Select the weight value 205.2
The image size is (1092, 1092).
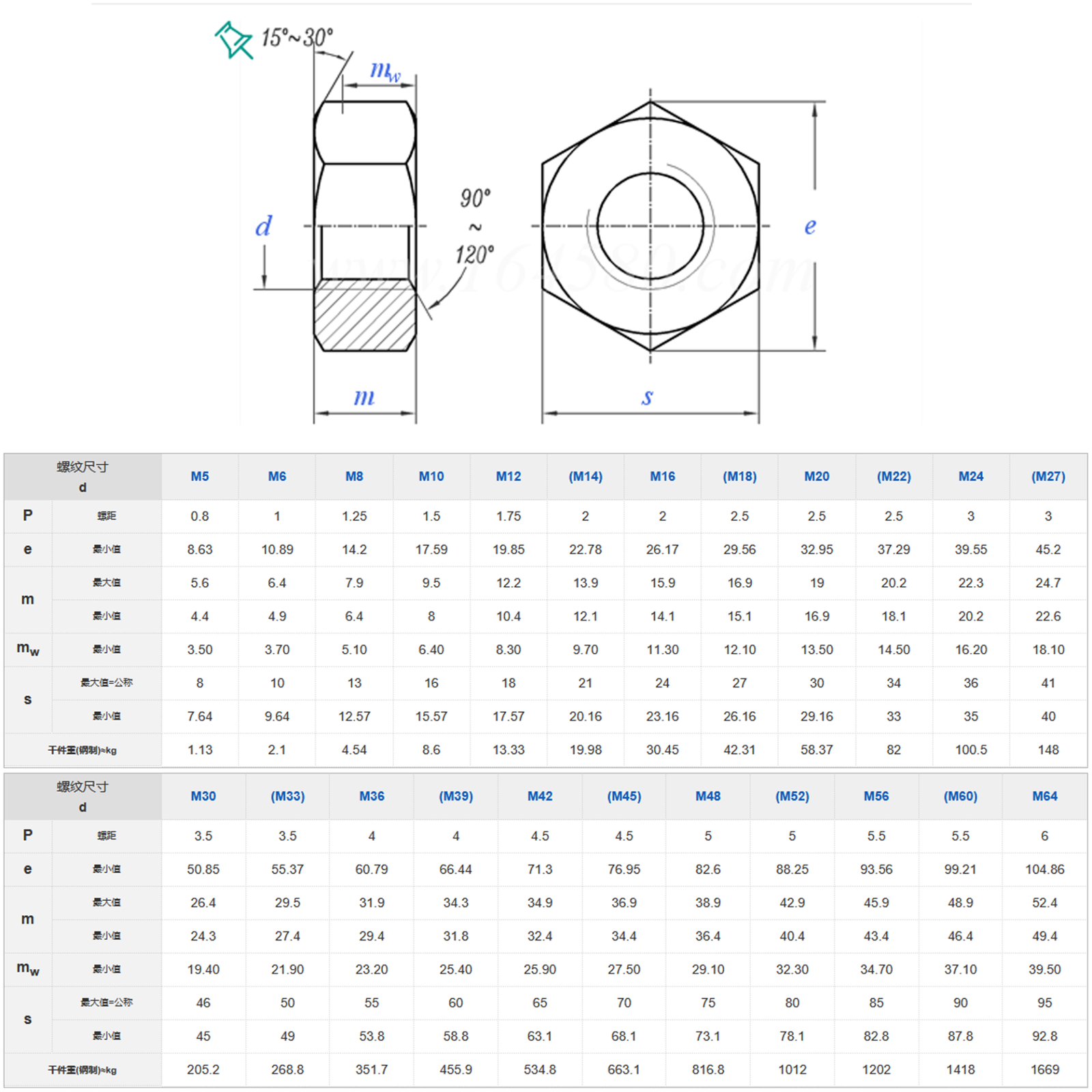click(203, 1069)
